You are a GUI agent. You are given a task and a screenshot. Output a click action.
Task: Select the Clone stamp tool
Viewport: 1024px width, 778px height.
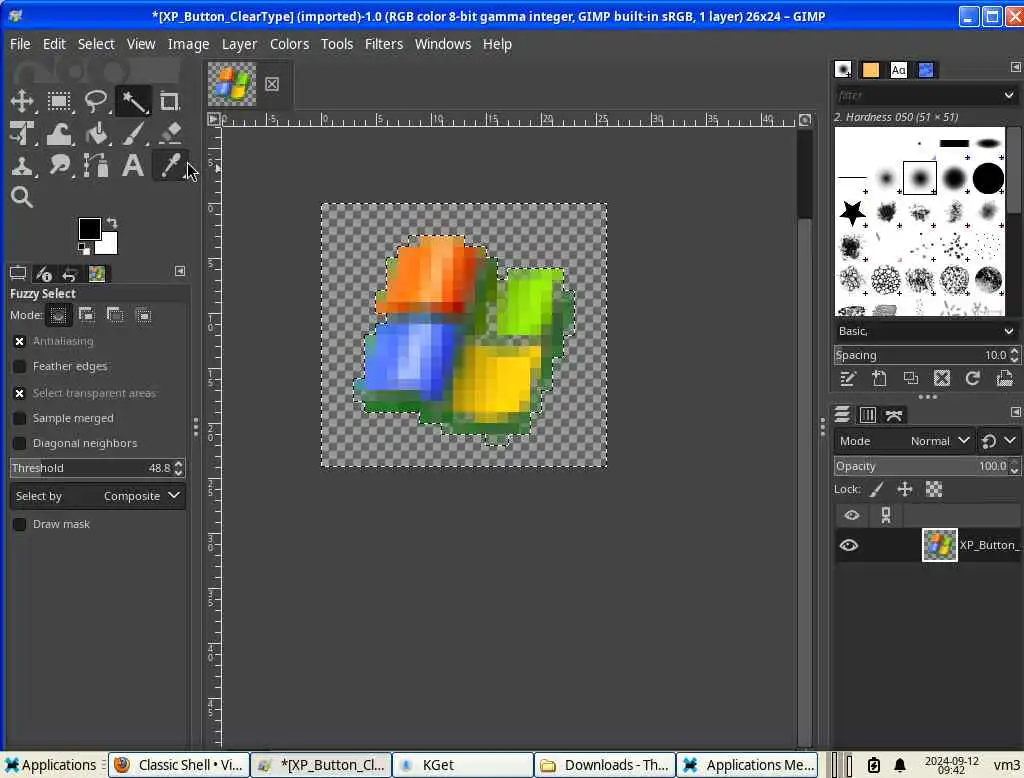click(22, 165)
